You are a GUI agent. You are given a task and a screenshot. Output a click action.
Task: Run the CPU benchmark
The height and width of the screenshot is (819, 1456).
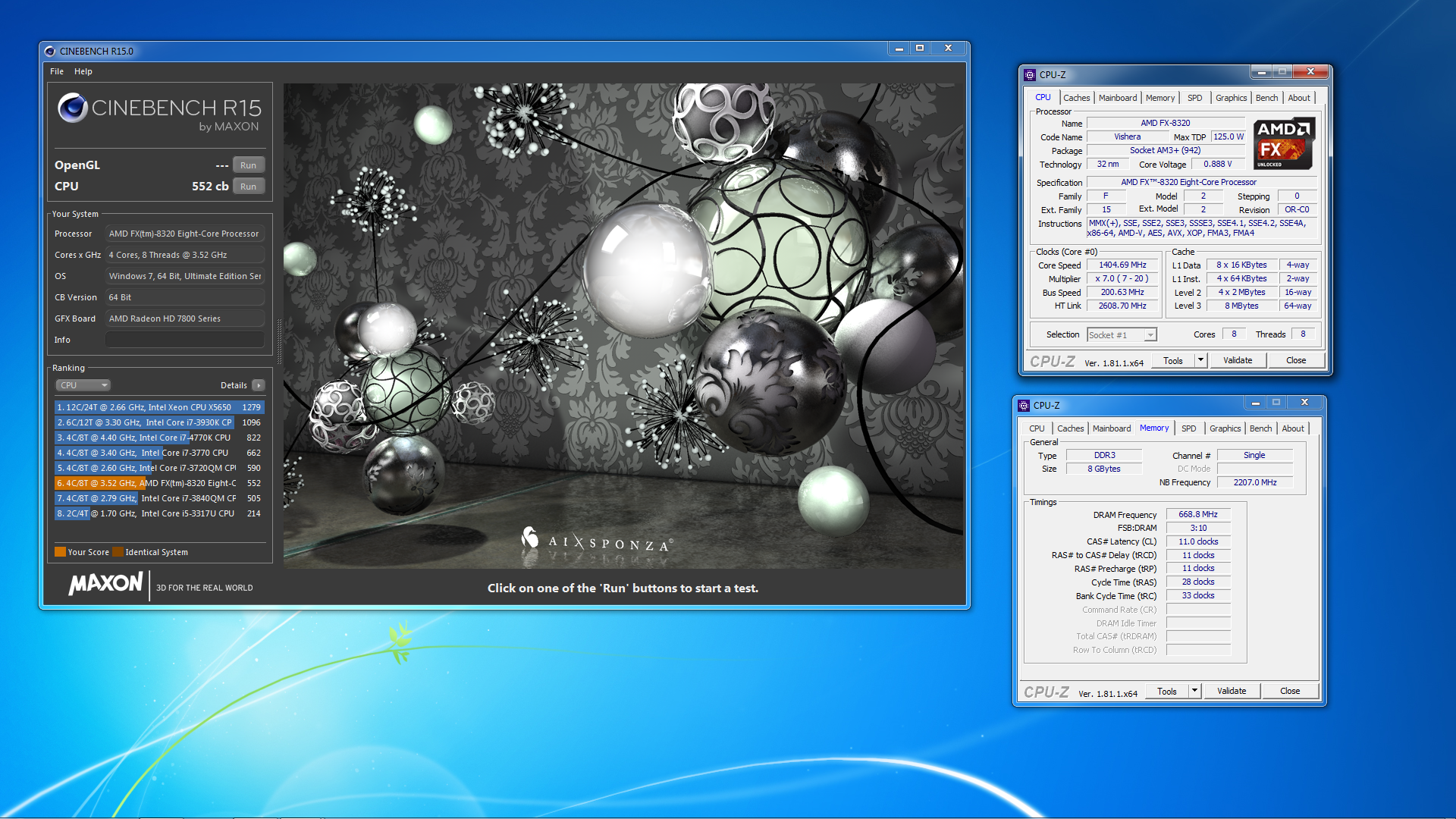(249, 187)
